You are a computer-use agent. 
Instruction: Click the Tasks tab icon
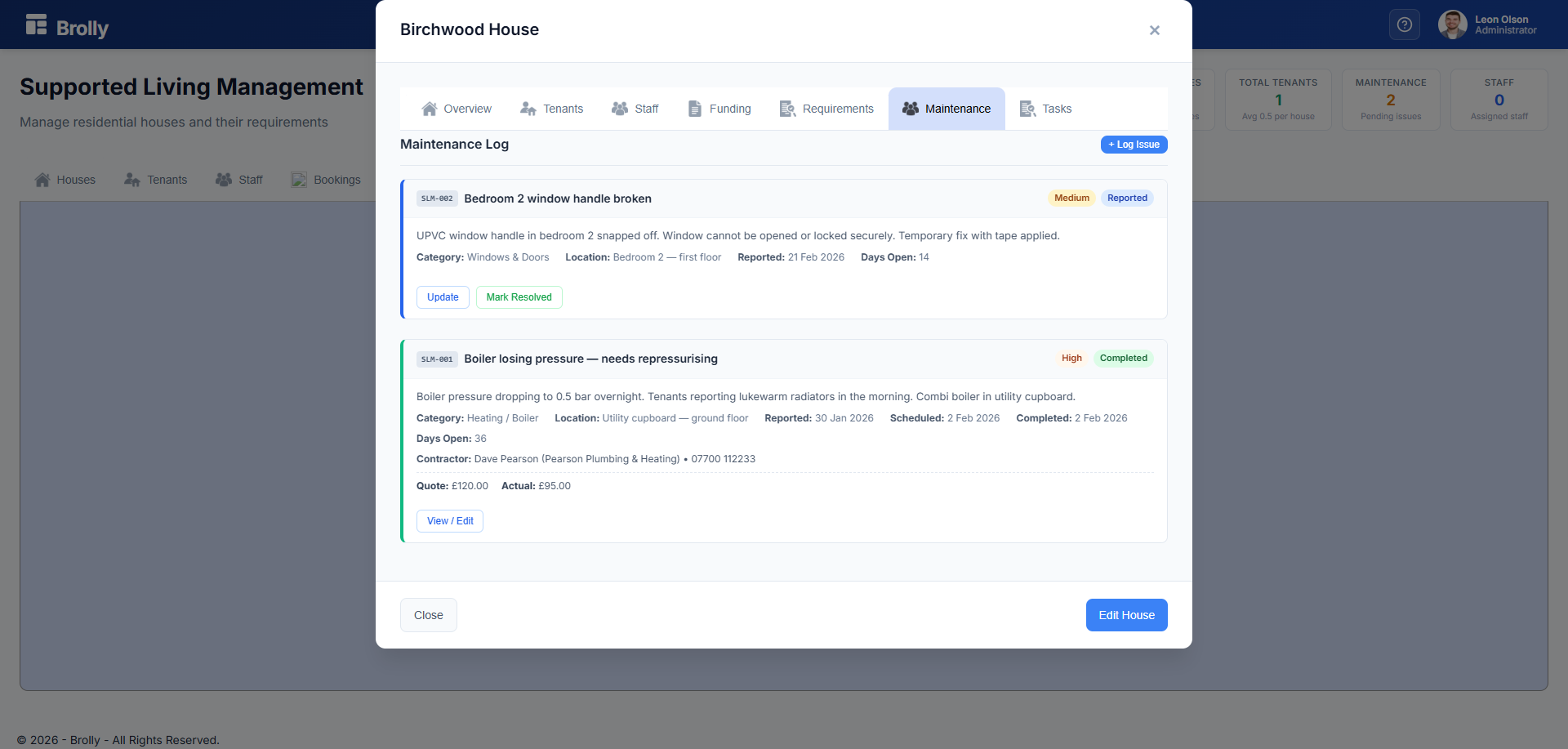[1027, 109]
